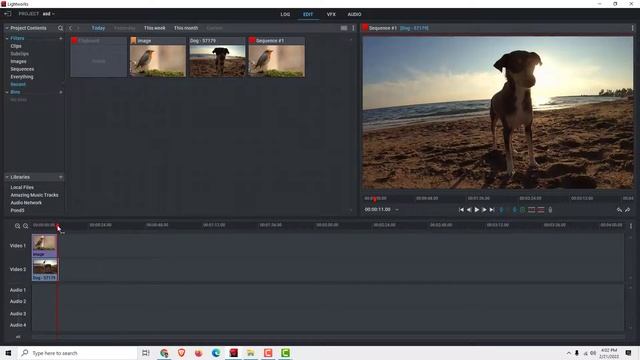Switch to the LOG tab

click(x=285, y=14)
